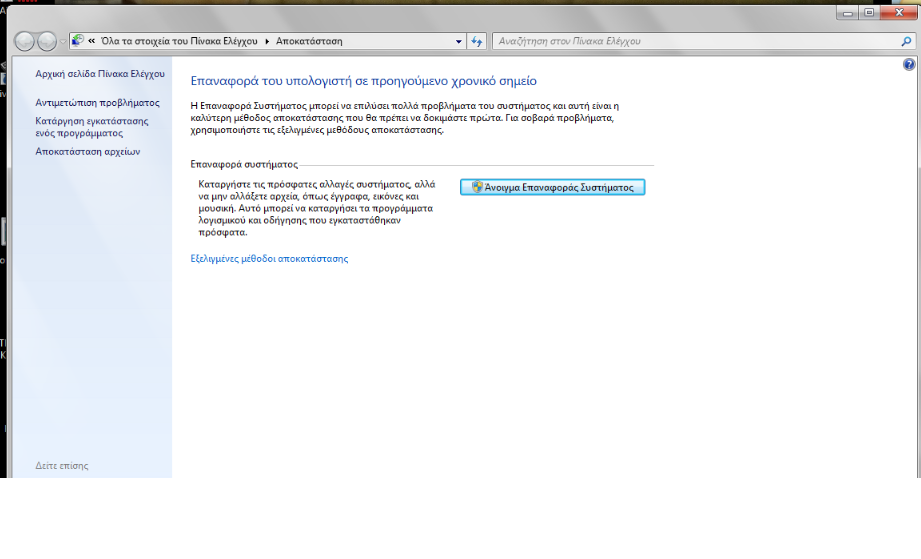Open Αποκατάσταση αρχείων link
This screenshot has height=559, width=921.
(88, 151)
